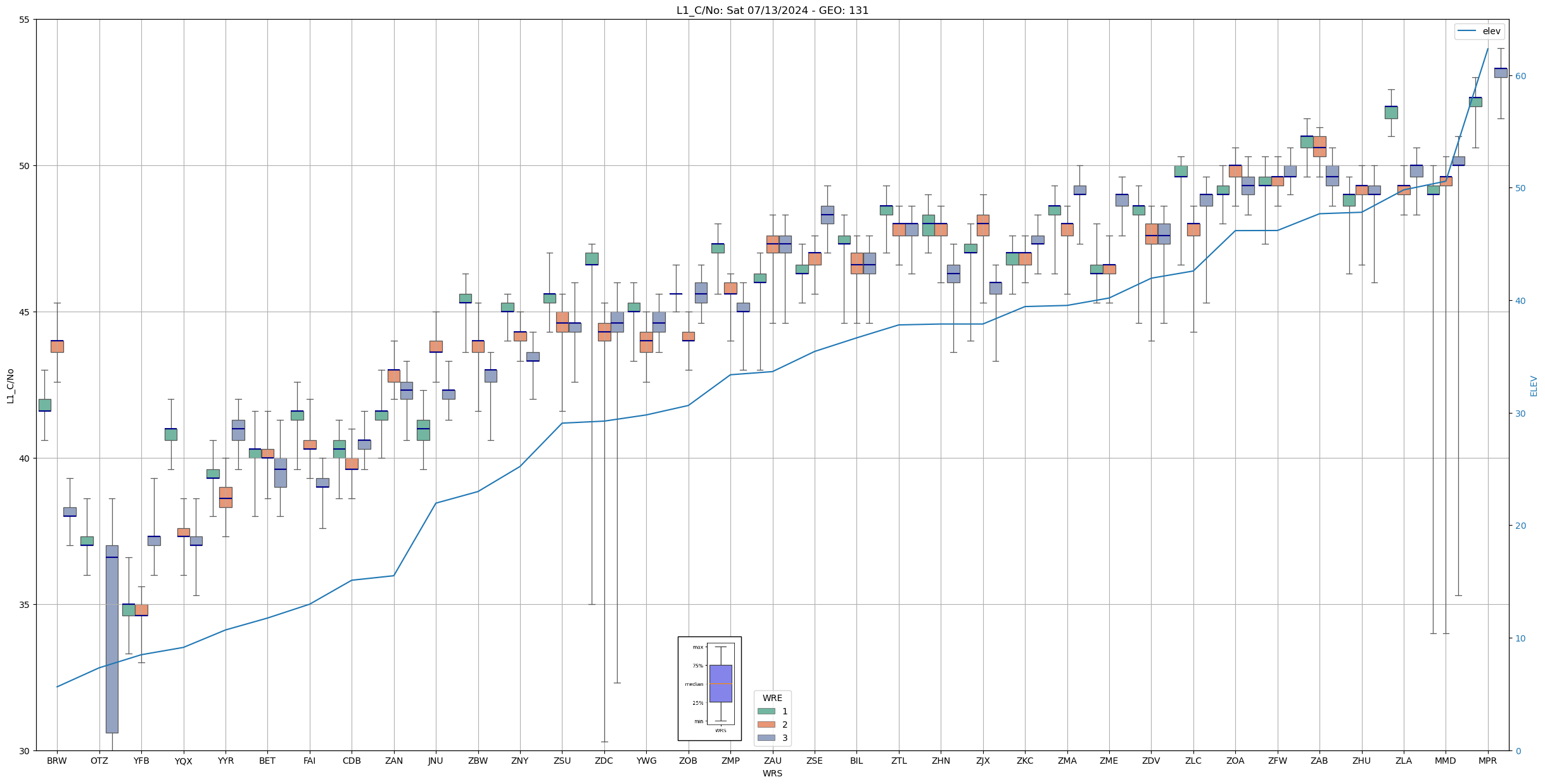Click the 'ZHN' x-axis tick label

click(941, 761)
